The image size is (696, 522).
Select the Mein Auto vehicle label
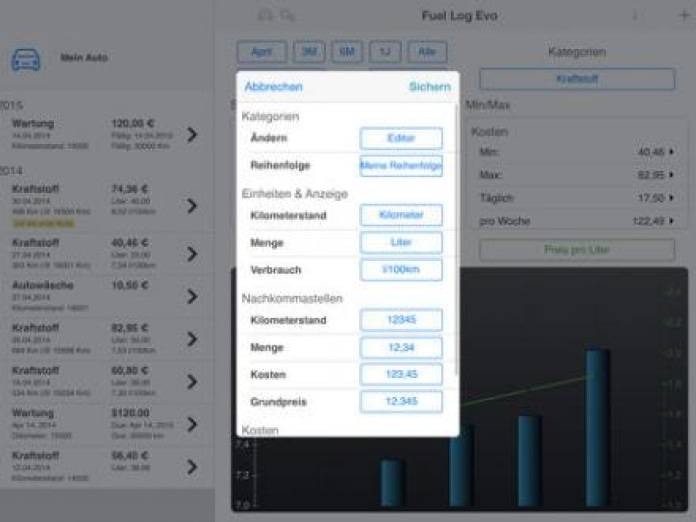pyautogui.click(x=84, y=57)
